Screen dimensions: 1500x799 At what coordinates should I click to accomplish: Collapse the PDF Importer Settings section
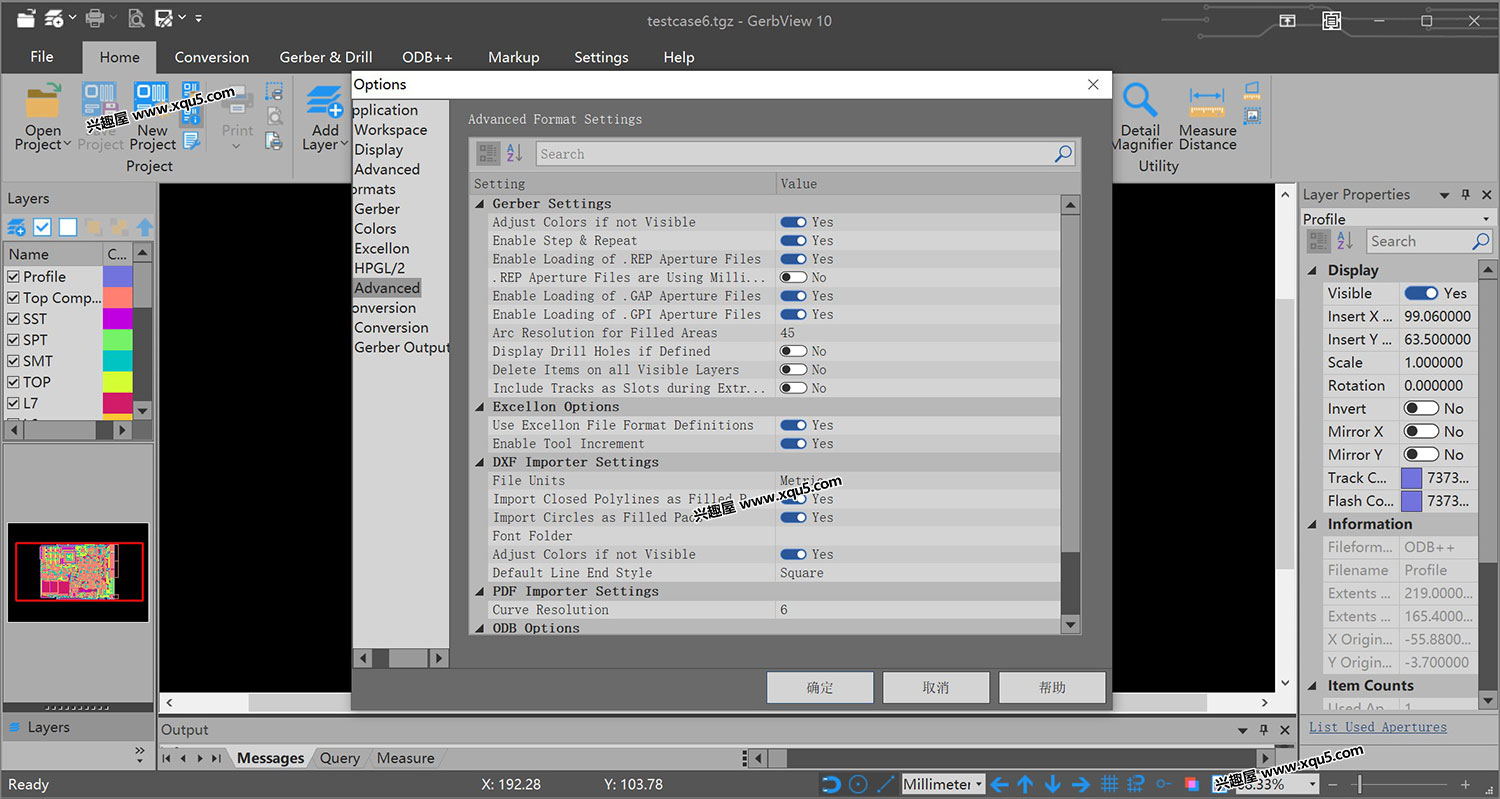pyautogui.click(x=480, y=591)
